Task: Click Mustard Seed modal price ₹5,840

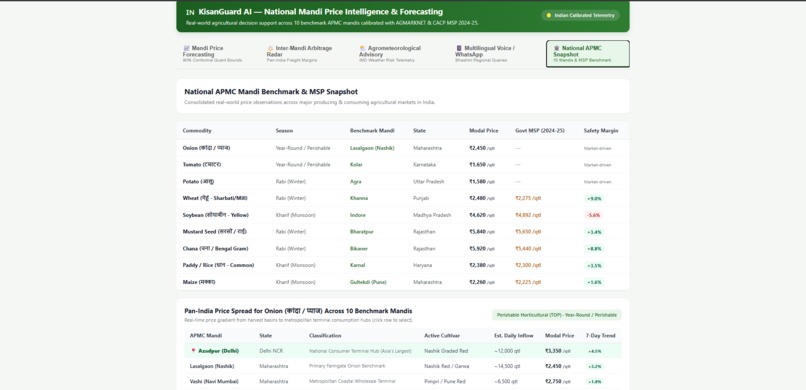Action: (x=482, y=232)
